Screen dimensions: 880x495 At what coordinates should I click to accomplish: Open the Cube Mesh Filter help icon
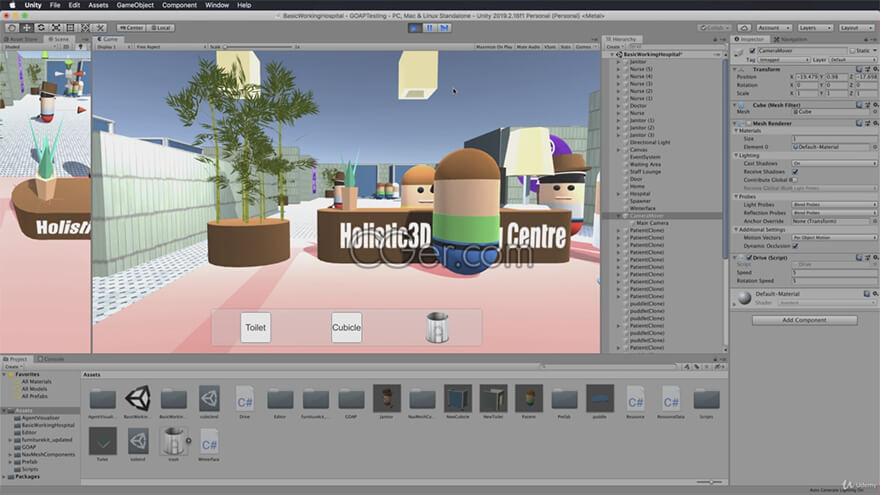(x=859, y=105)
